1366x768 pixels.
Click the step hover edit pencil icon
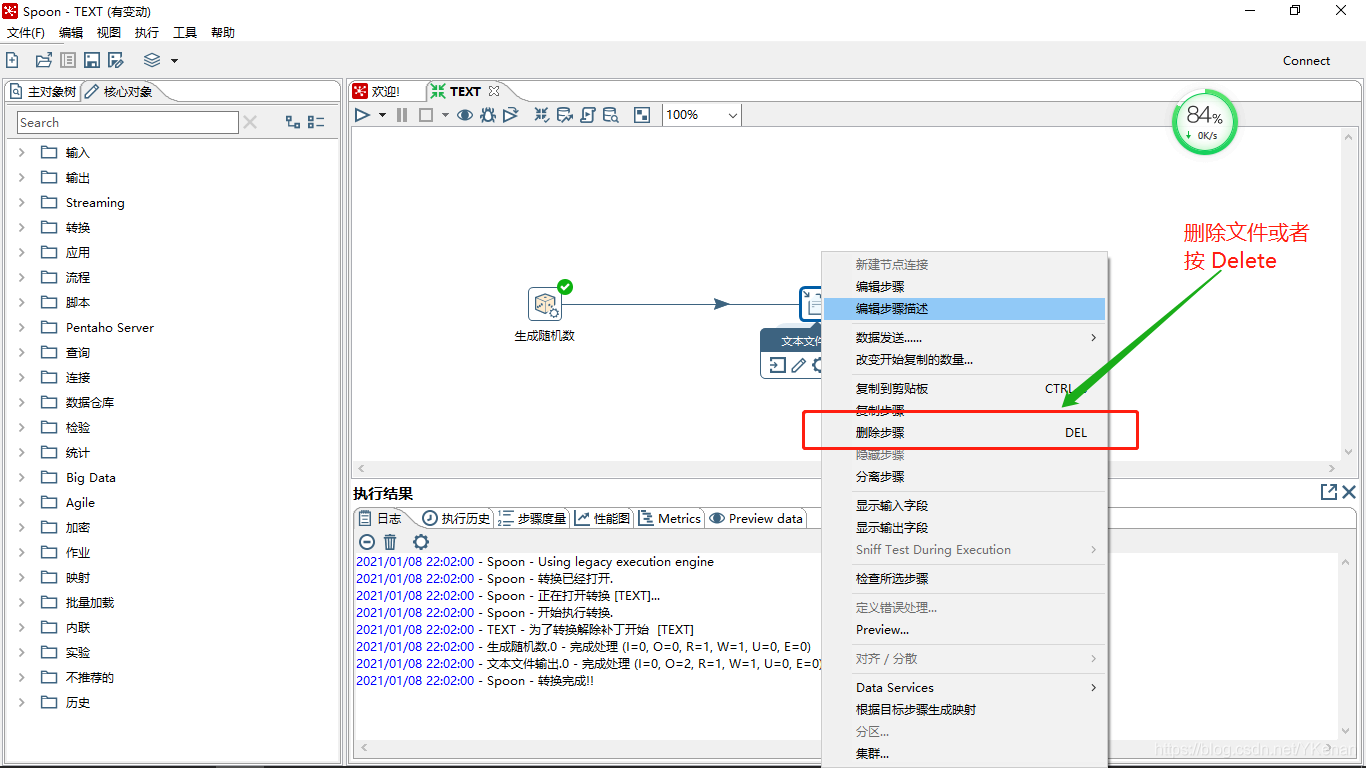click(798, 365)
